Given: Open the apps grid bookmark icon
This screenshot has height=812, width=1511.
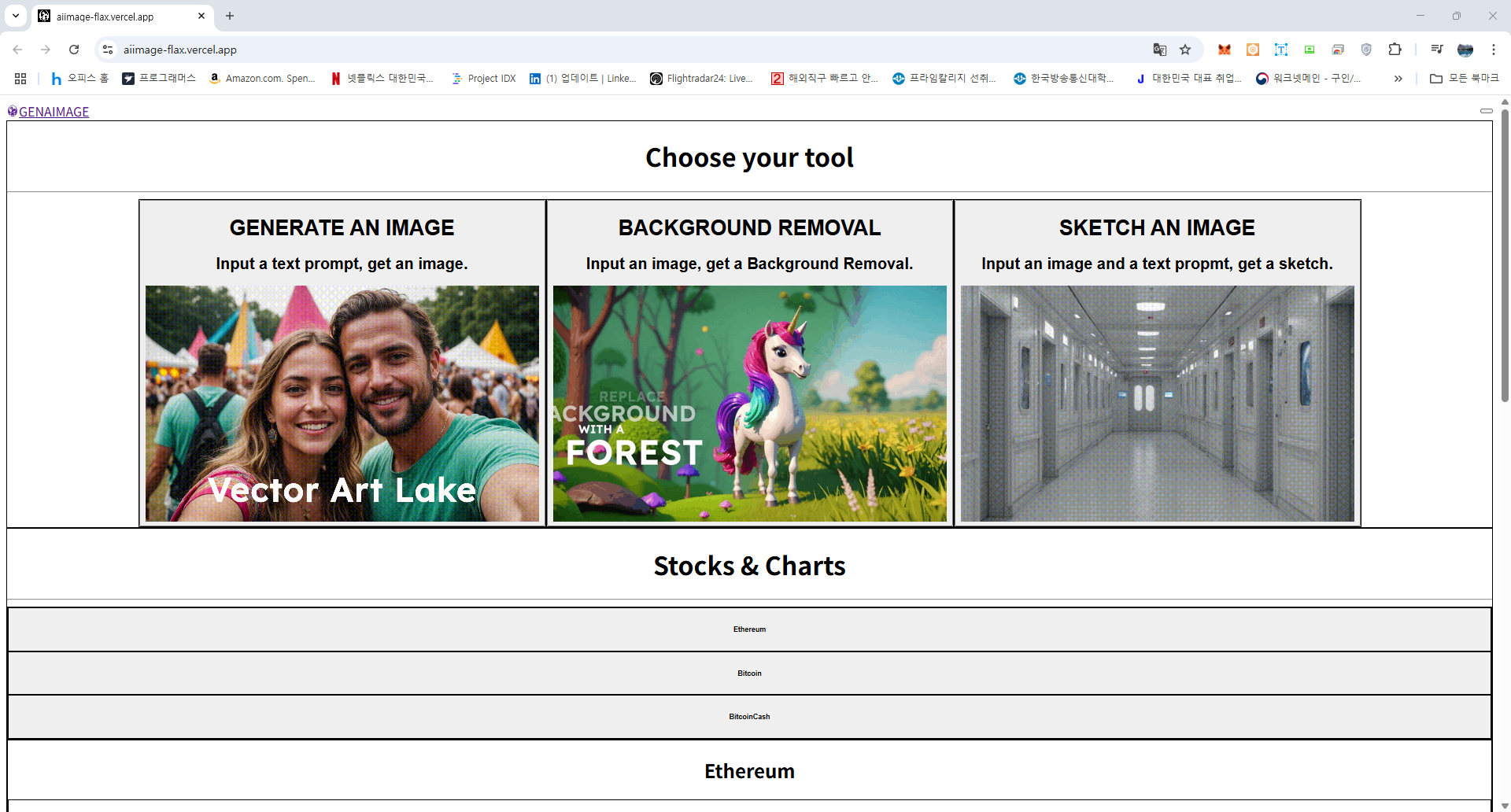Looking at the screenshot, I should pos(20,79).
